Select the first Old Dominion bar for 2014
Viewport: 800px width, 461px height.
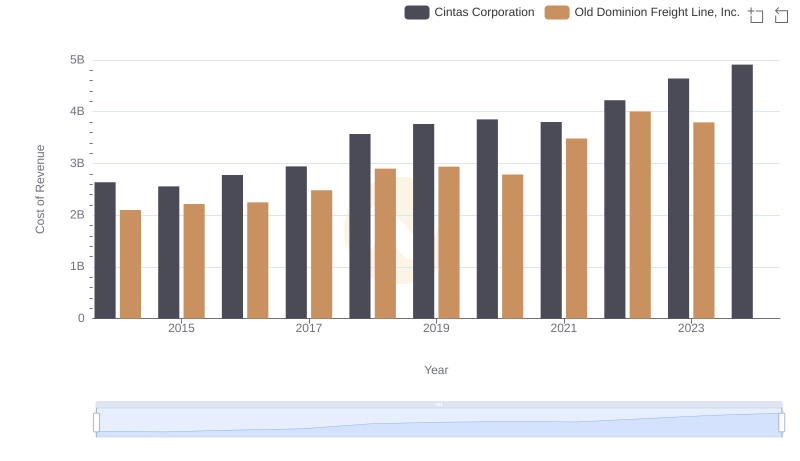click(x=130, y=264)
